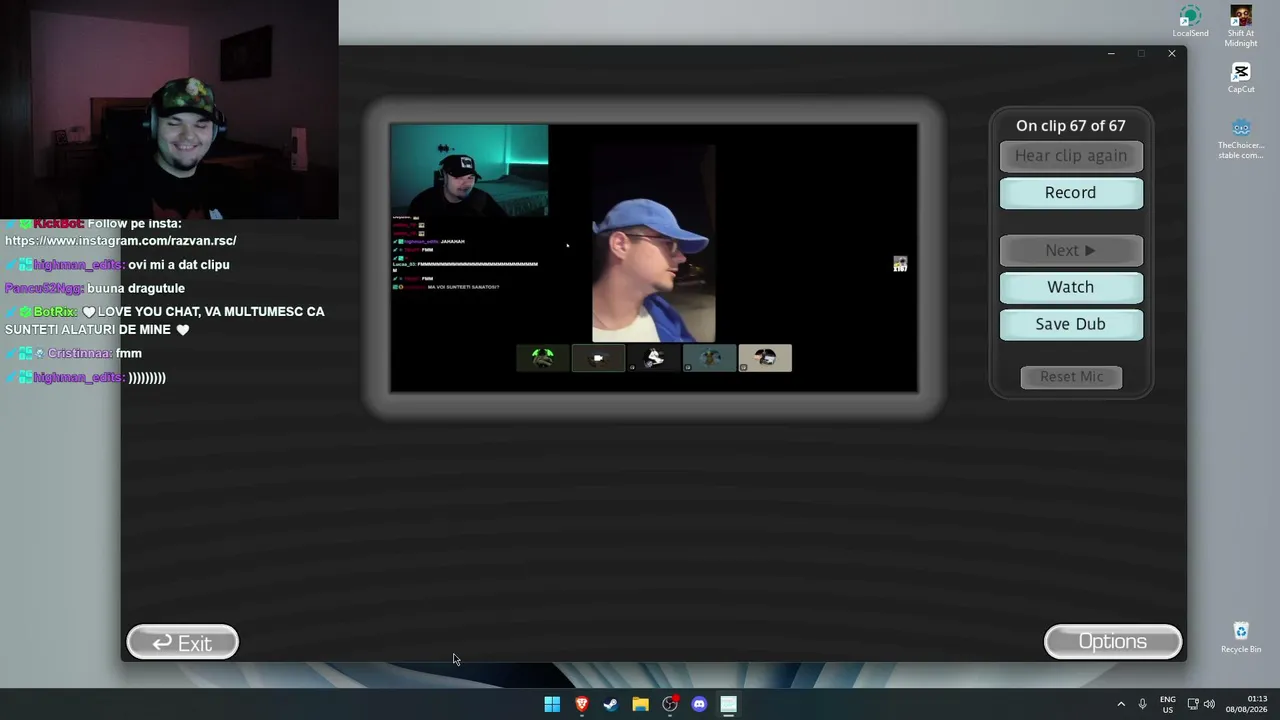Click the Record button
Image resolution: width=1280 pixels, height=720 pixels.
1071,193
